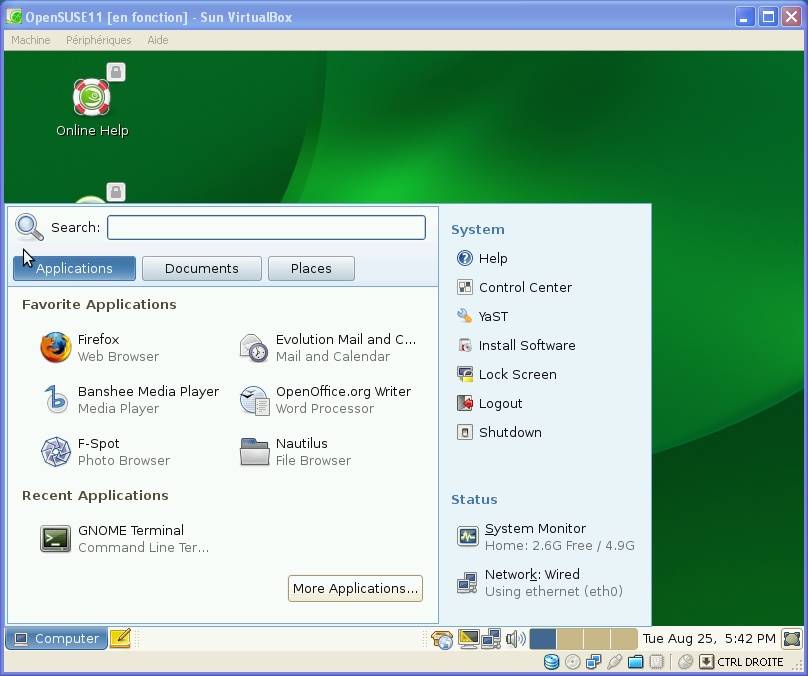Open GNOME Terminal from Recent Applications
Image resolution: width=808 pixels, height=676 pixels.
(125, 539)
